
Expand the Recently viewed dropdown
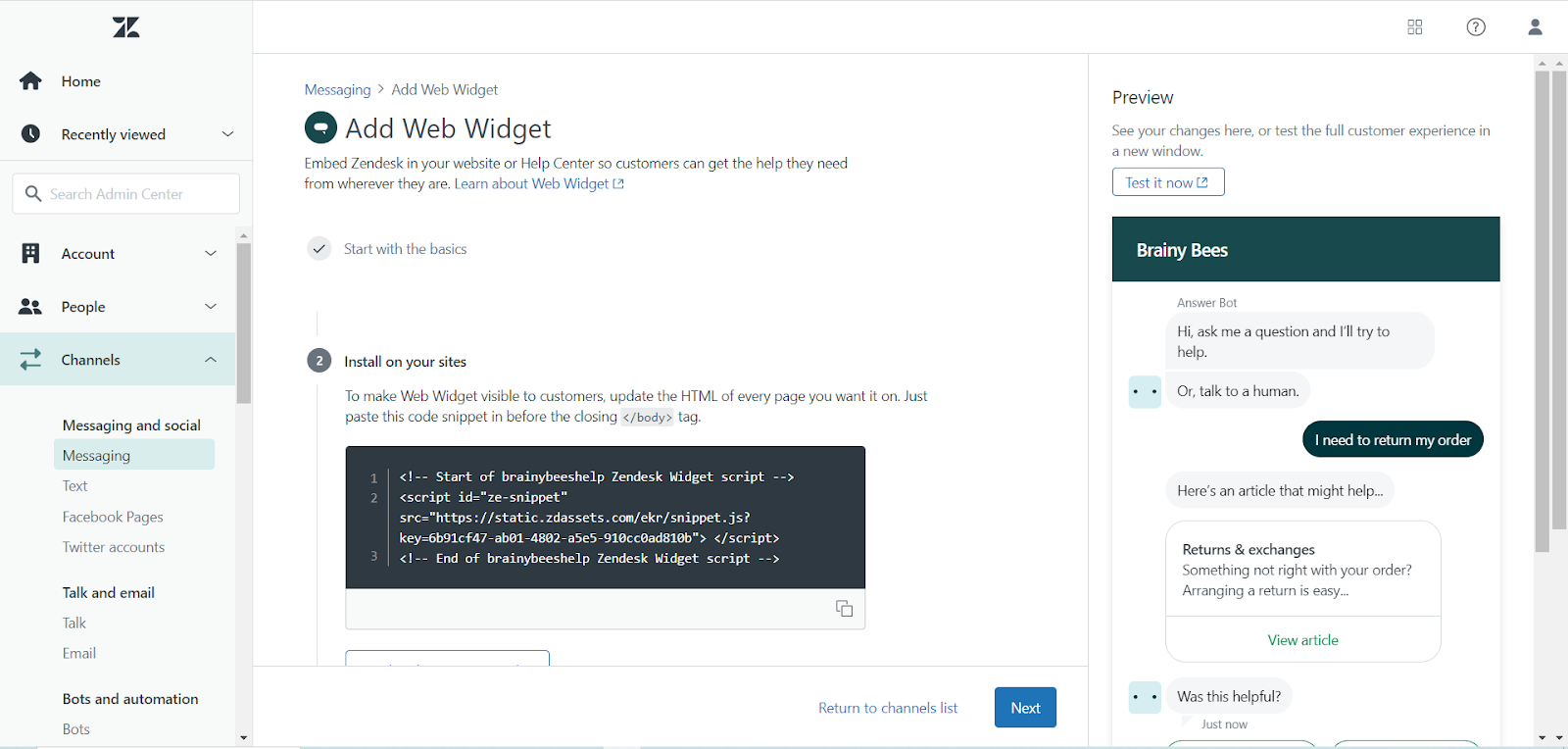(x=227, y=134)
